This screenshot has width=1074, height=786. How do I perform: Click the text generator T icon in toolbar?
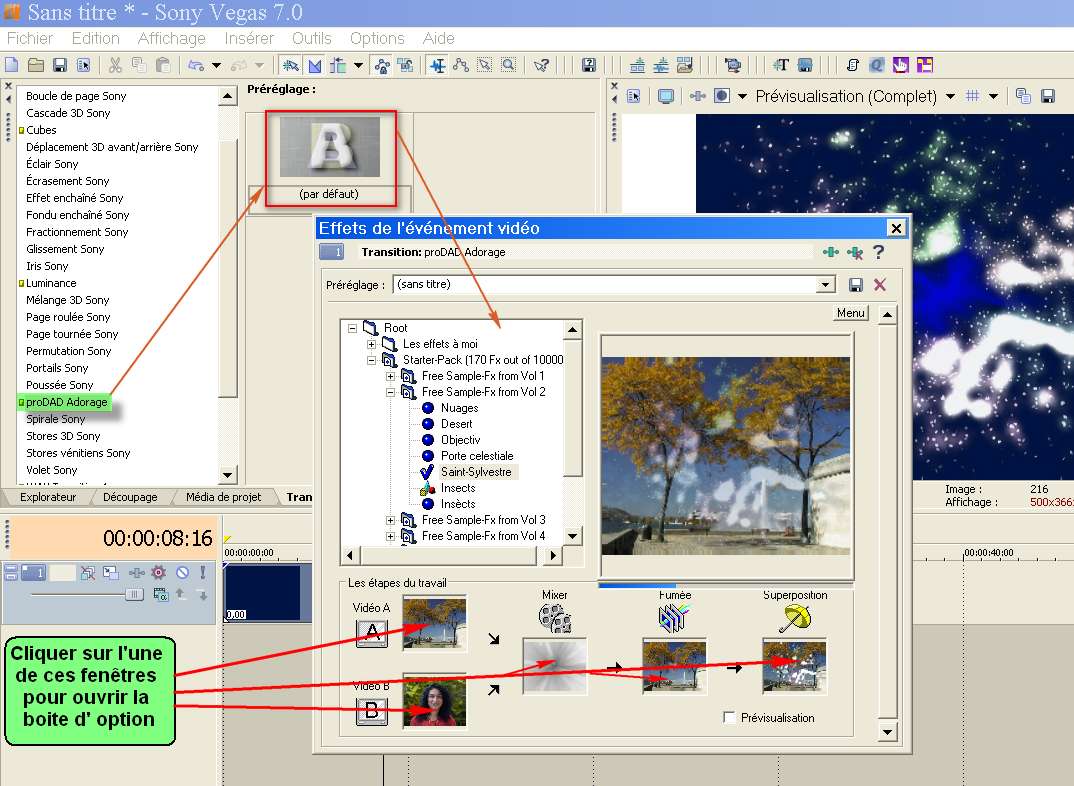[781, 65]
